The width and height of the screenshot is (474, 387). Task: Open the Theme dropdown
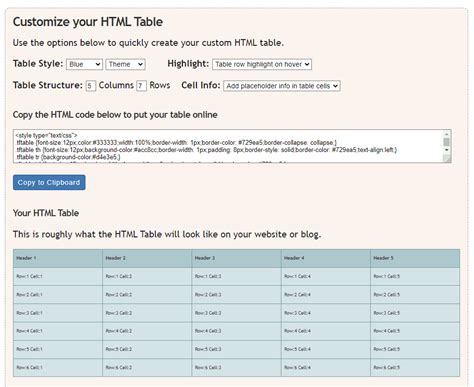pyautogui.click(x=125, y=64)
